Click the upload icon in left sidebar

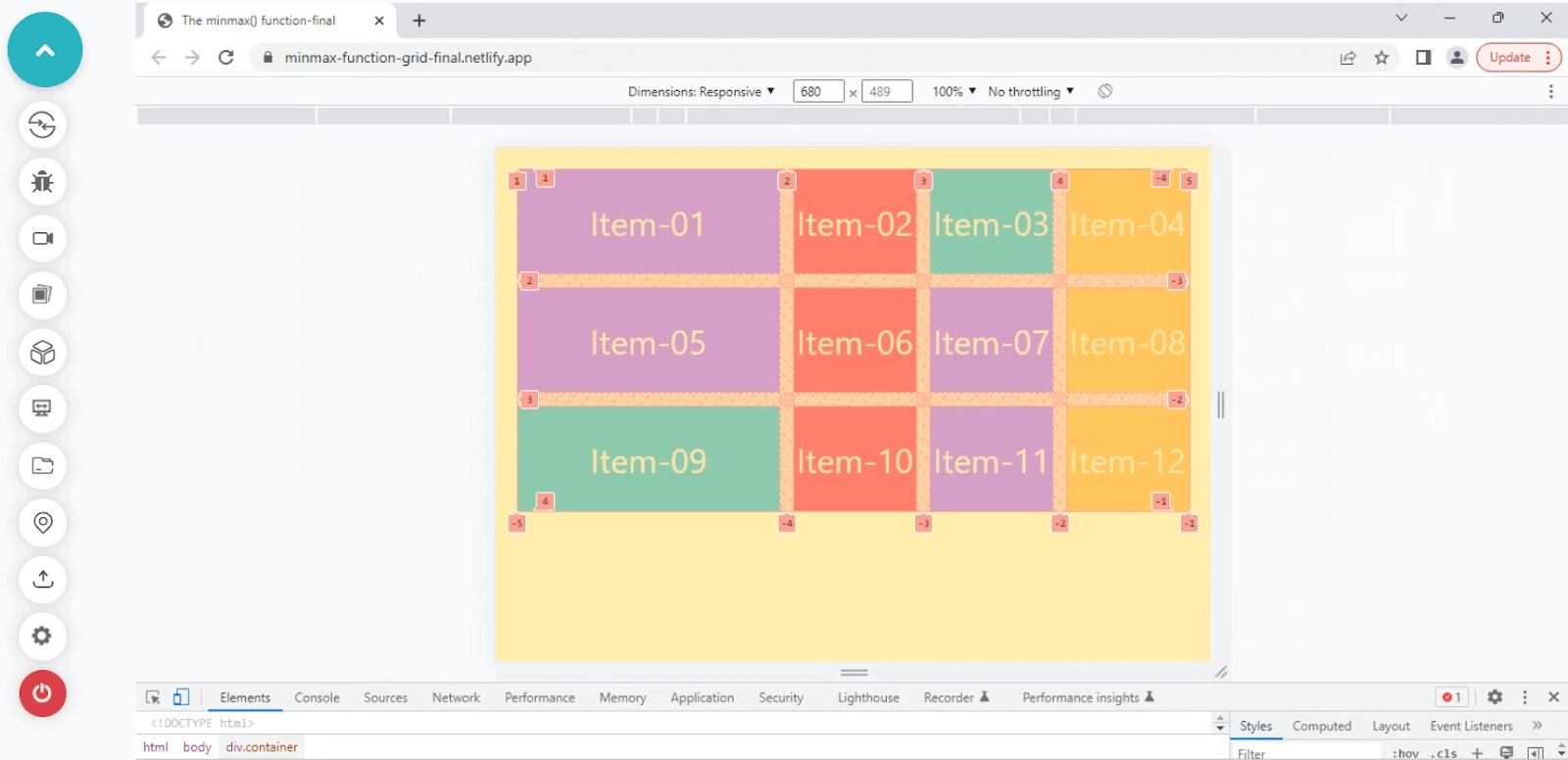[x=42, y=579]
